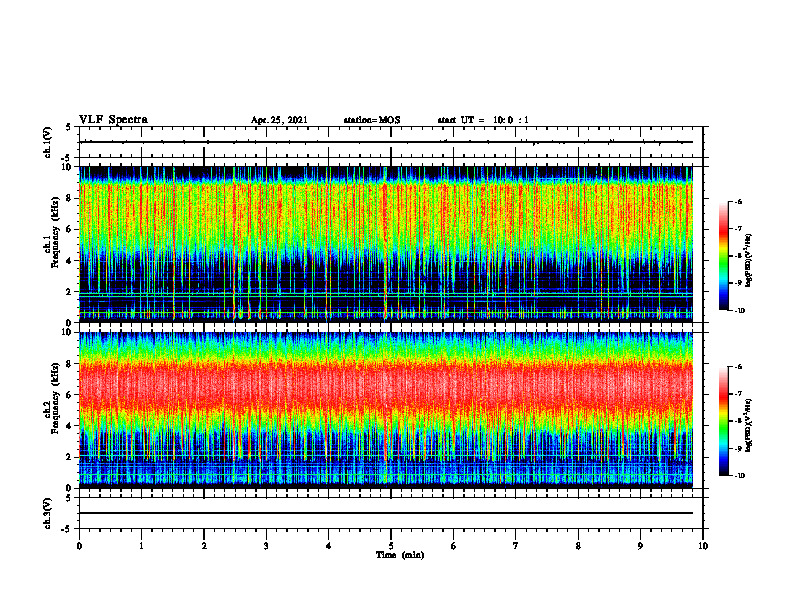Image resolution: width=792 pixels, height=612 pixels.
Task: Click the '-10' label on ch.2 color bar
Action: point(740,476)
